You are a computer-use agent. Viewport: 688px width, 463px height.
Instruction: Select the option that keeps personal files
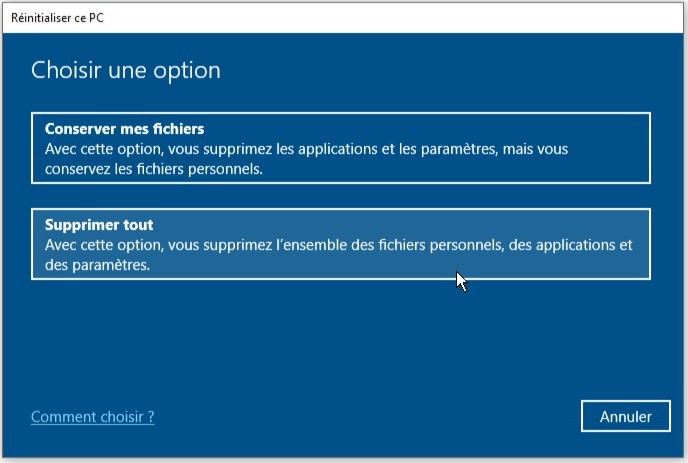pos(340,147)
